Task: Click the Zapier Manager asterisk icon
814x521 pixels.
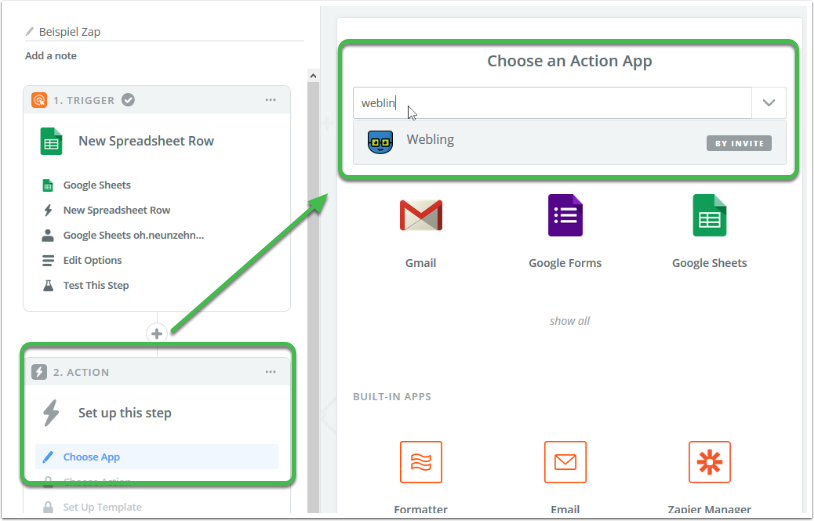Action: [710, 462]
